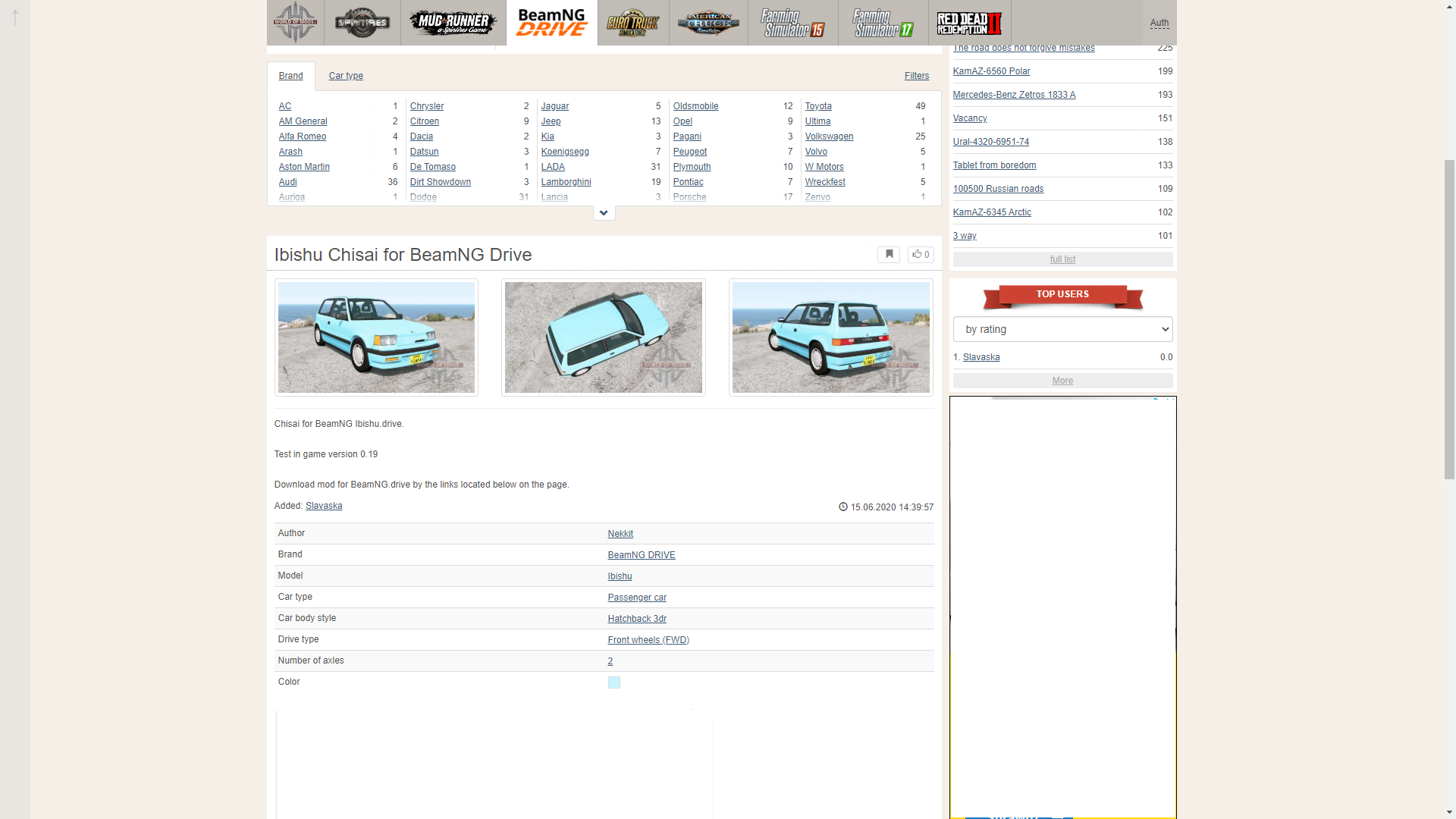Open the Farming Simulator 15 logo

[792, 23]
